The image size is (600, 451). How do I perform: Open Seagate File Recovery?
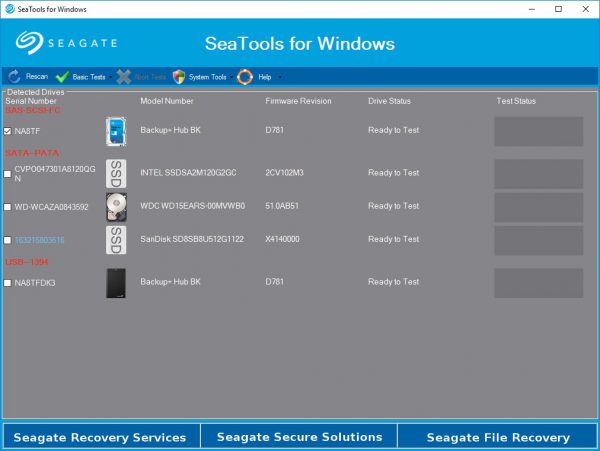[497, 437]
